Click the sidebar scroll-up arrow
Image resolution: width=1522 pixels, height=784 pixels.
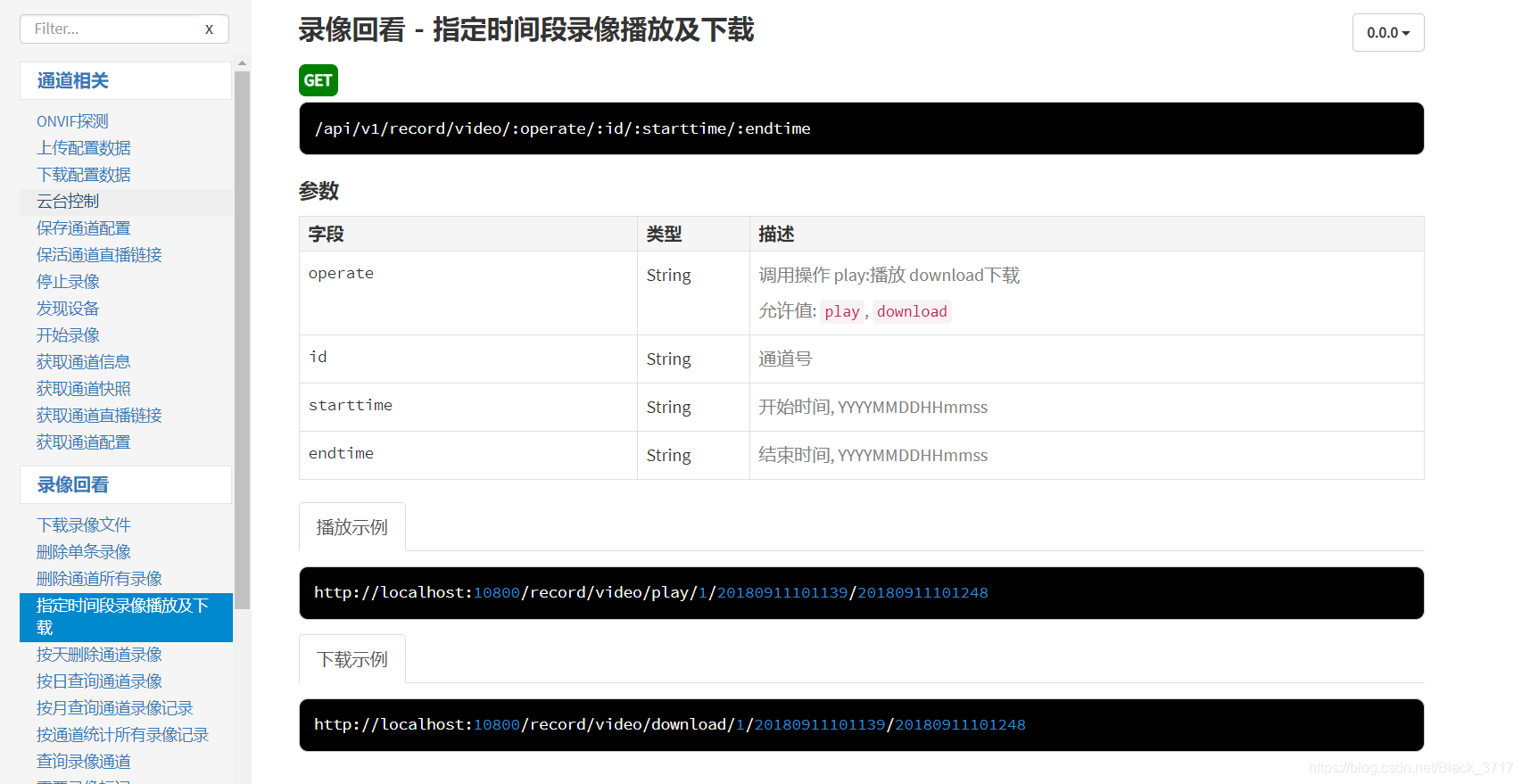[242, 64]
